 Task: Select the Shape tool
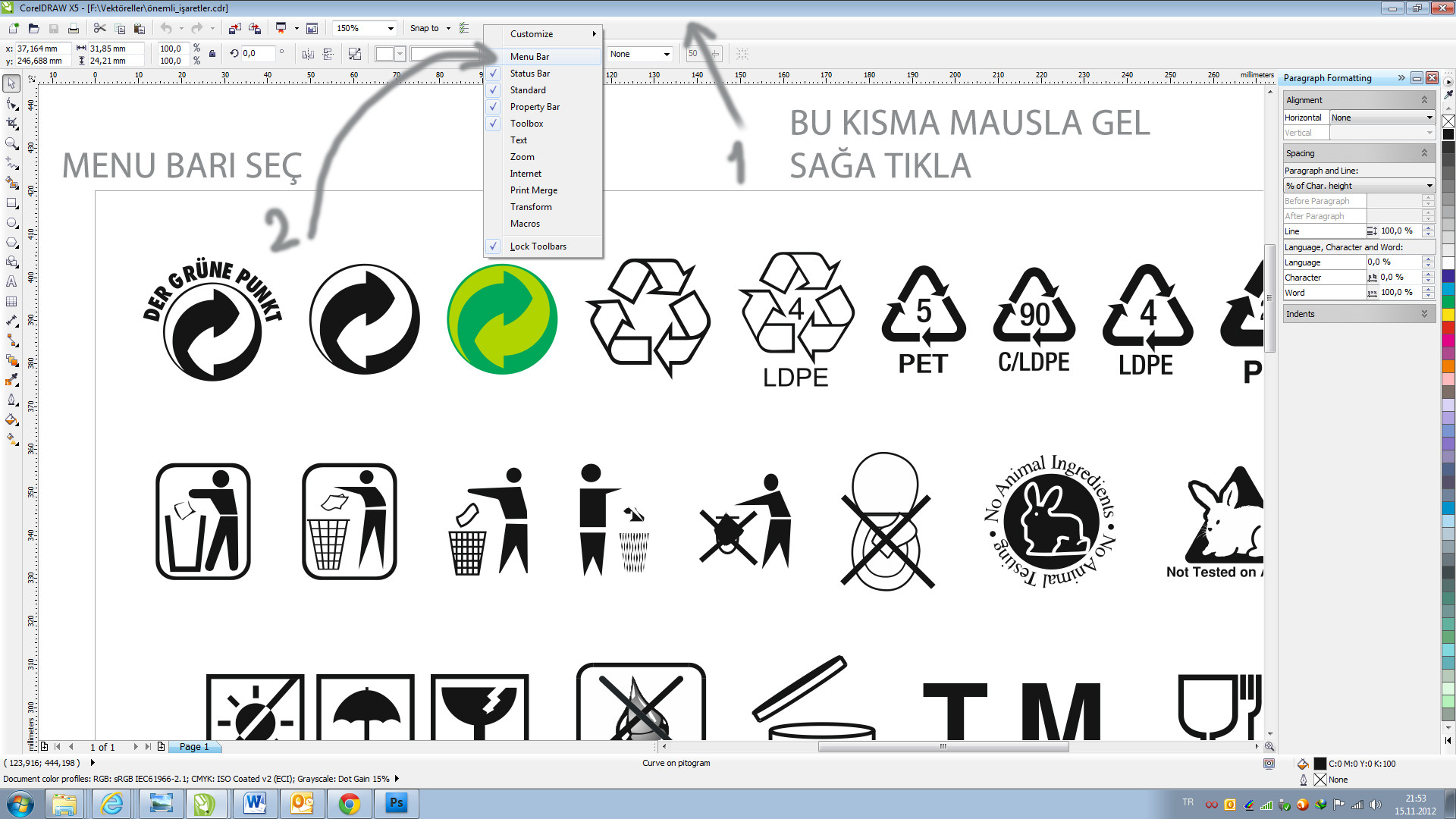click(x=12, y=103)
